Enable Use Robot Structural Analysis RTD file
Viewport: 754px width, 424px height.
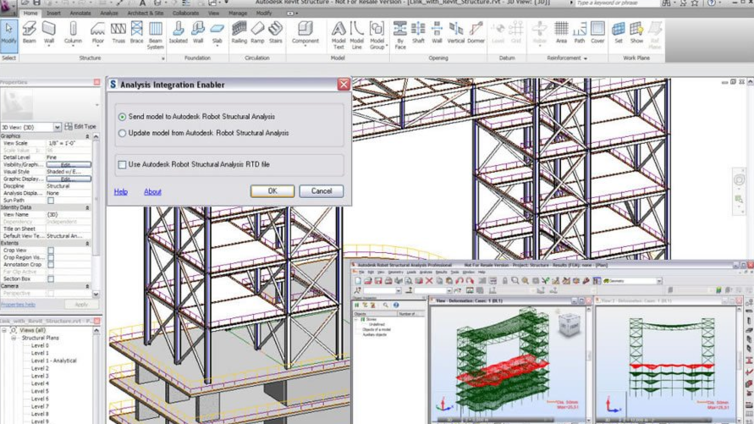123,164
